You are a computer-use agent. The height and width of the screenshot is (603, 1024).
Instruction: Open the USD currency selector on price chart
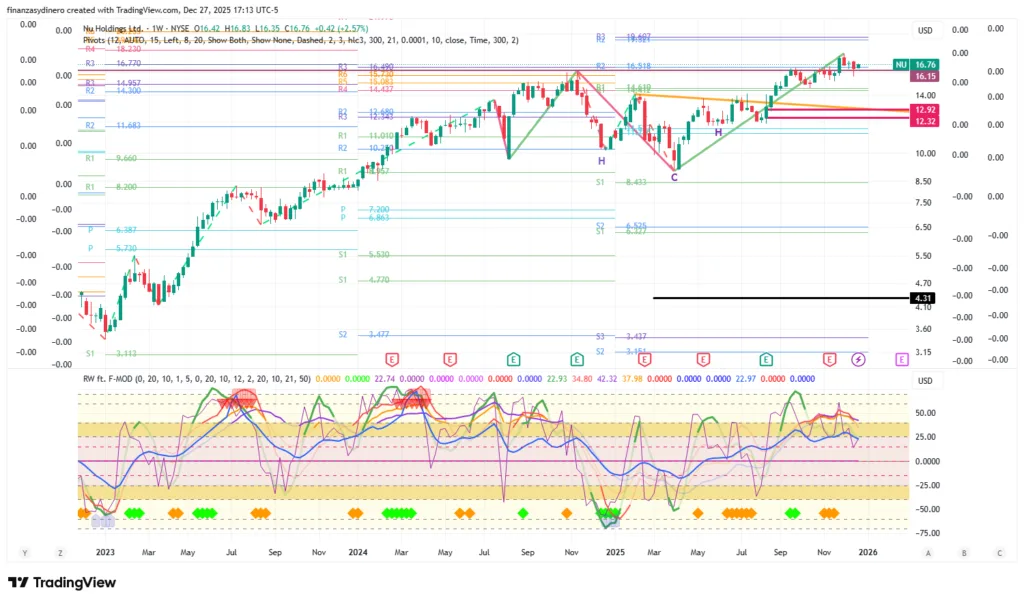pyautogui.click(x=925, y=30)
